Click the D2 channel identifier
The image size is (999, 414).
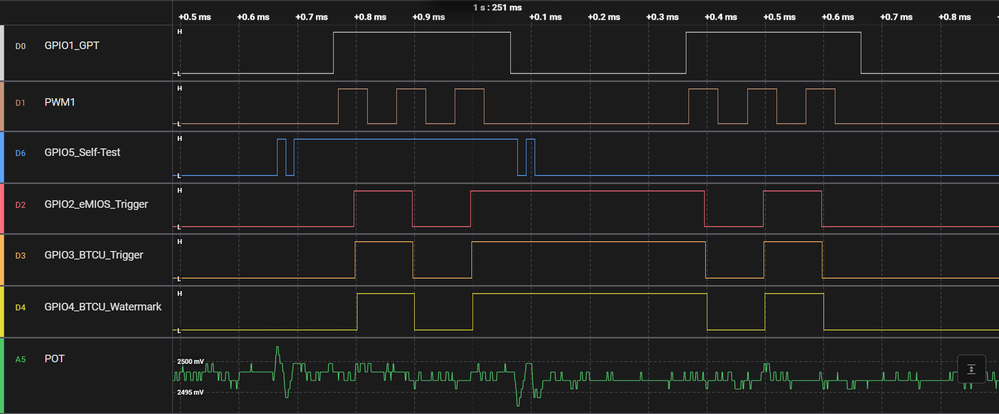pyautogui.click(x=20, y=205)
